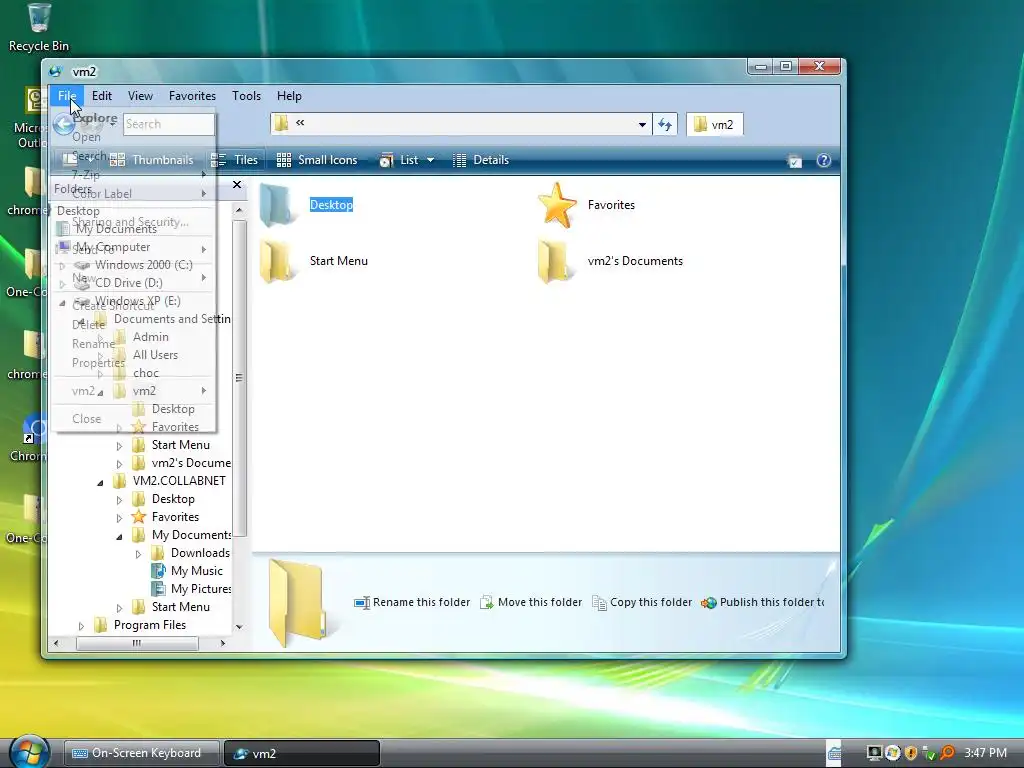The width and height of the screenshot is (1024, 768).
Task: Click On-Screen Keyboard taskbar button
Action: click(141, 753)
